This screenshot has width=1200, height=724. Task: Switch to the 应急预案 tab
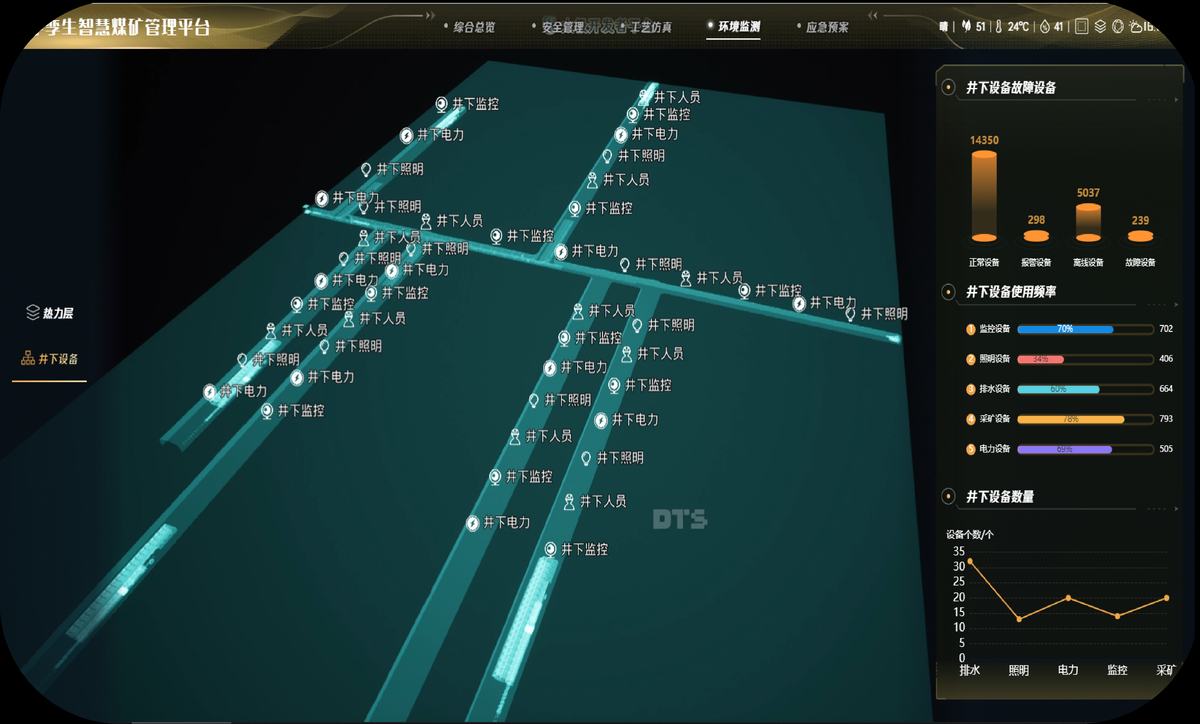(x=827, y=27)
